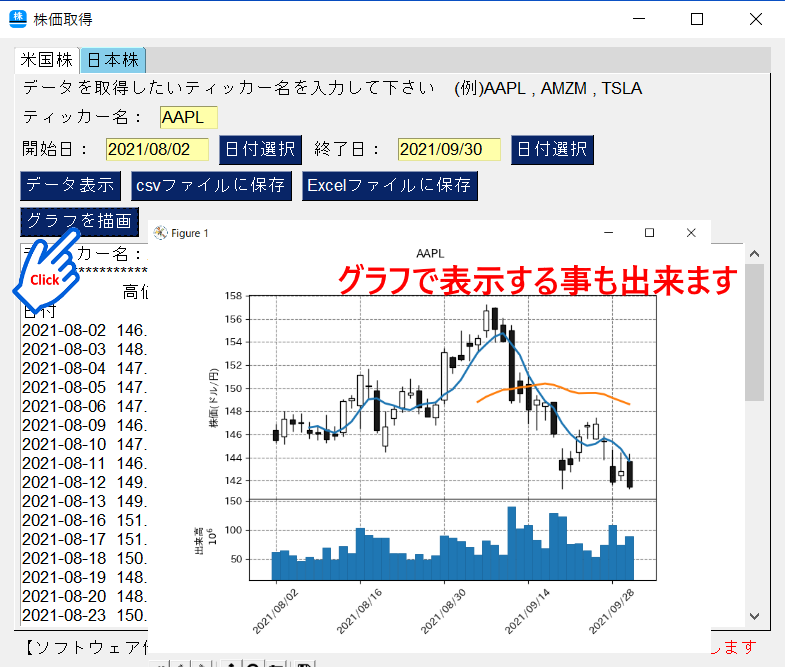This screenshot has width=797, height=667.
Task: Click the 出来高 volume axis label
Action: (x=199, y=540)
